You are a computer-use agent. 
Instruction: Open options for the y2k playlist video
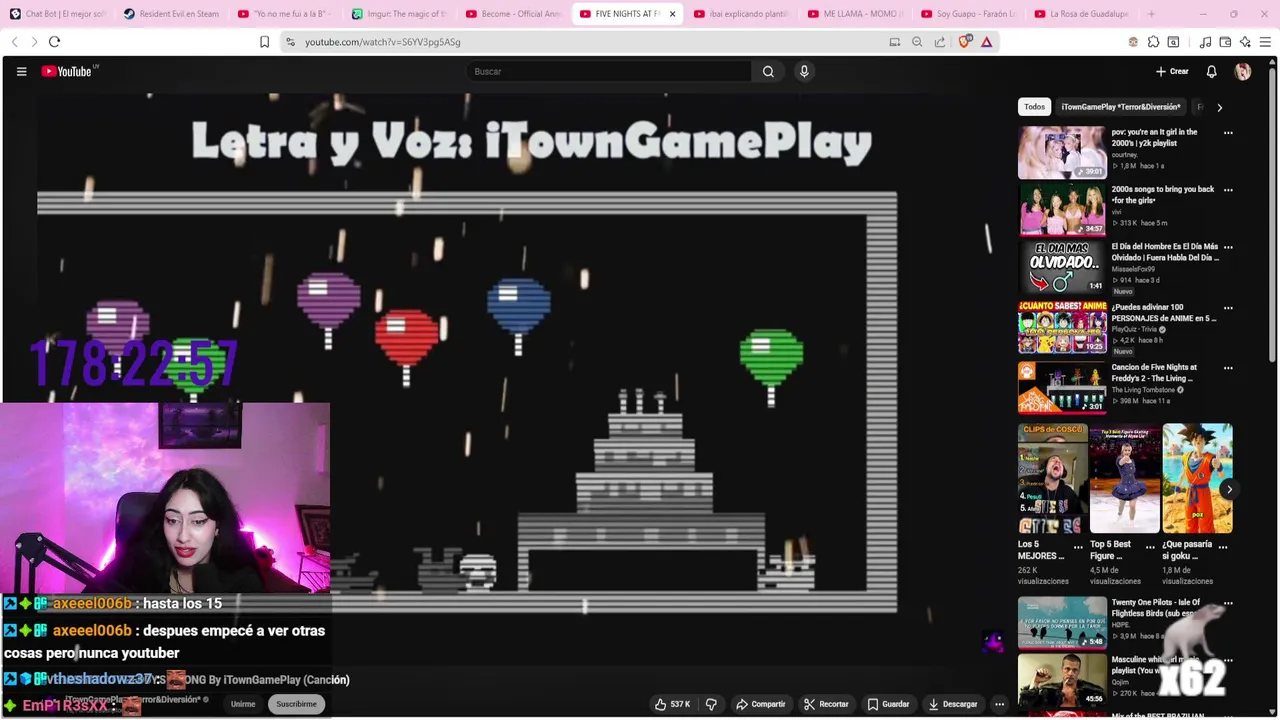(1228, 133)
